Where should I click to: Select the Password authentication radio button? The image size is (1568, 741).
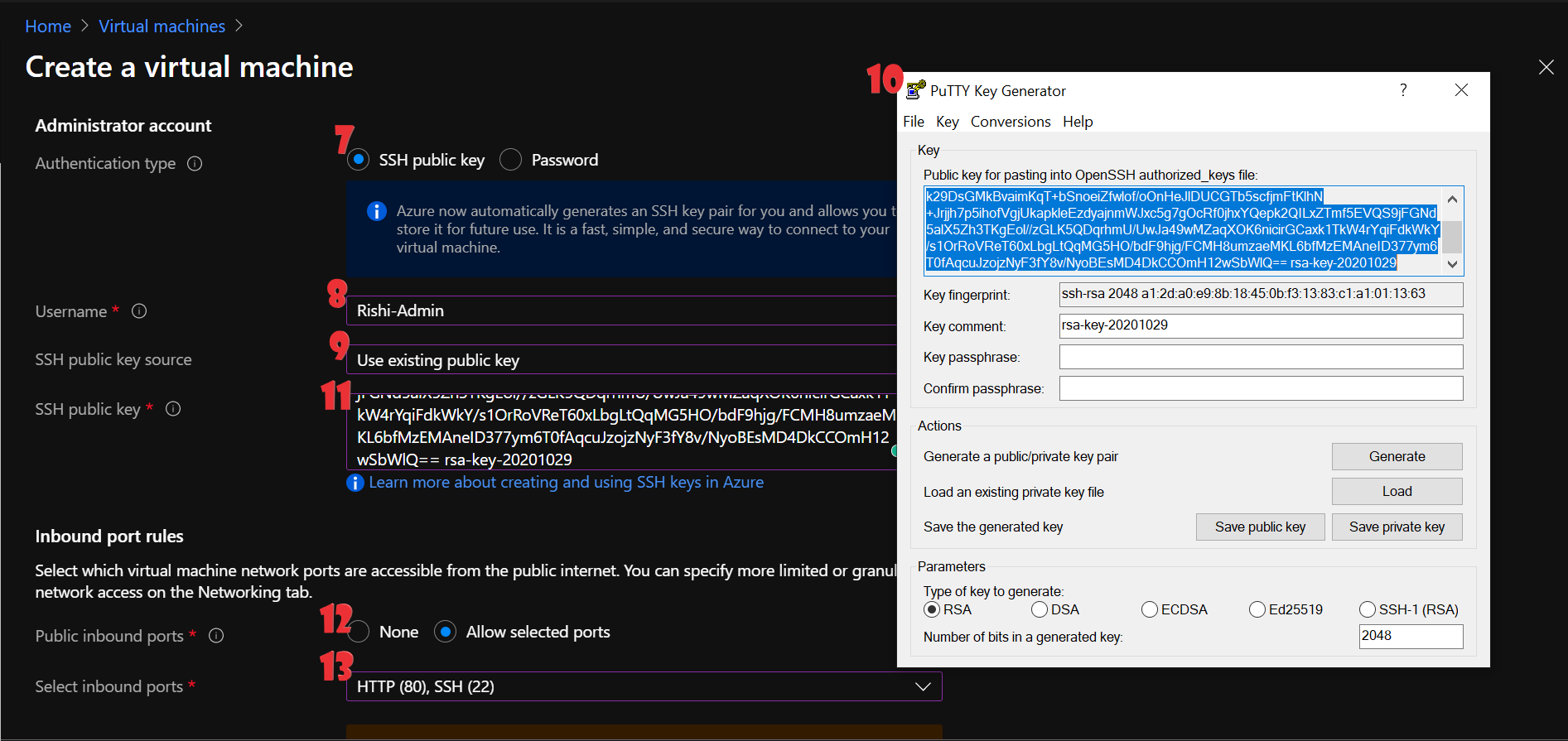(x=511, y=160)
